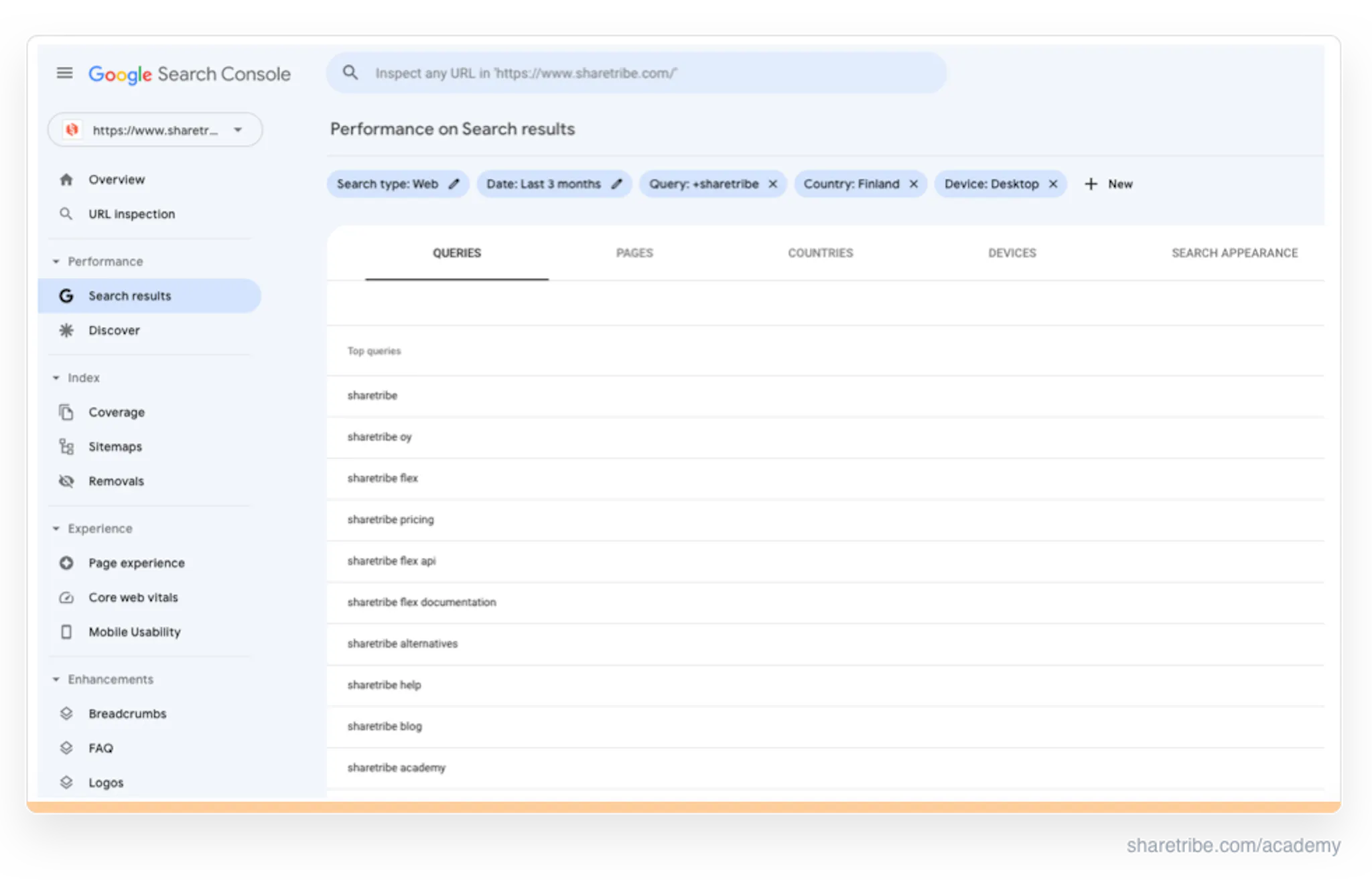The height and width of the screenshot is (894, 1372).
Task: Edit the Date filter using the pencil
Action: coord(617,184)
